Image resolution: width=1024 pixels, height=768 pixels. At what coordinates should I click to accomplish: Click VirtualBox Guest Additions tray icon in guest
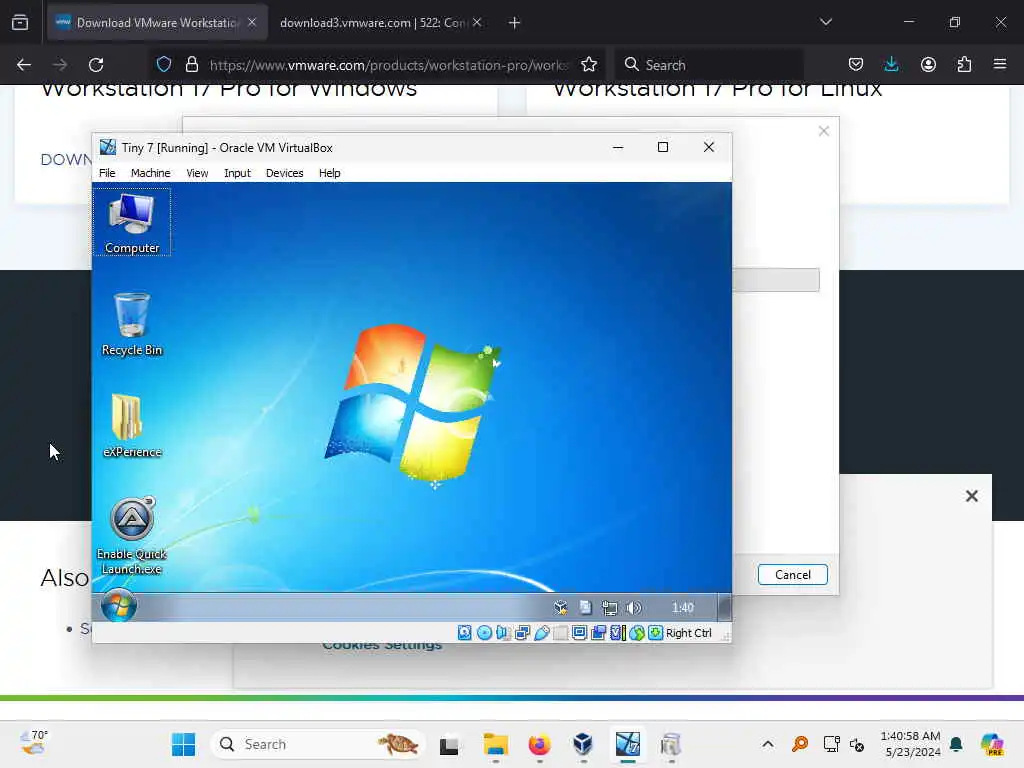pos(560,608)
